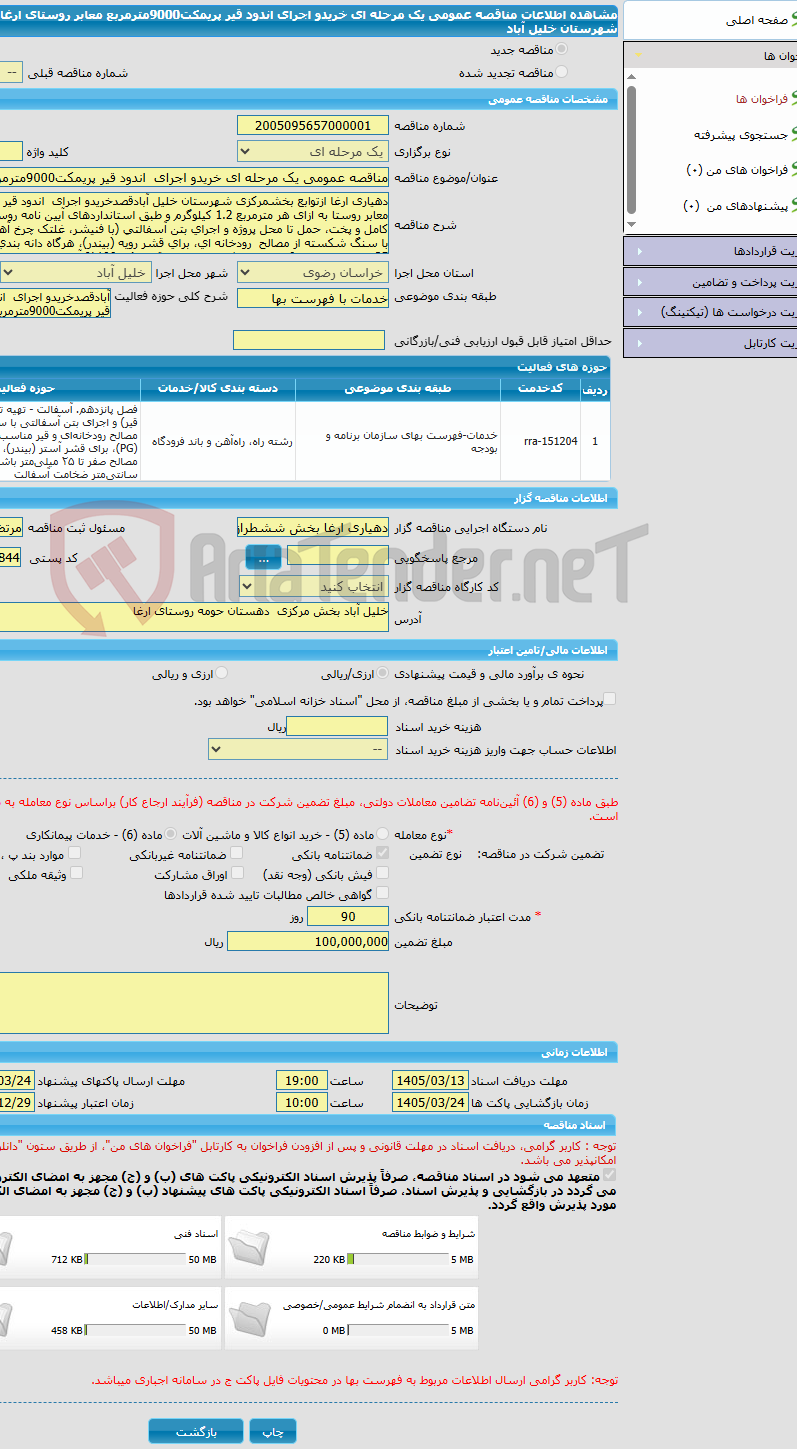Click the مرجع پاسخگویی input field
This screenshot has height=1449, width=797.
click(x=337, y=556)
